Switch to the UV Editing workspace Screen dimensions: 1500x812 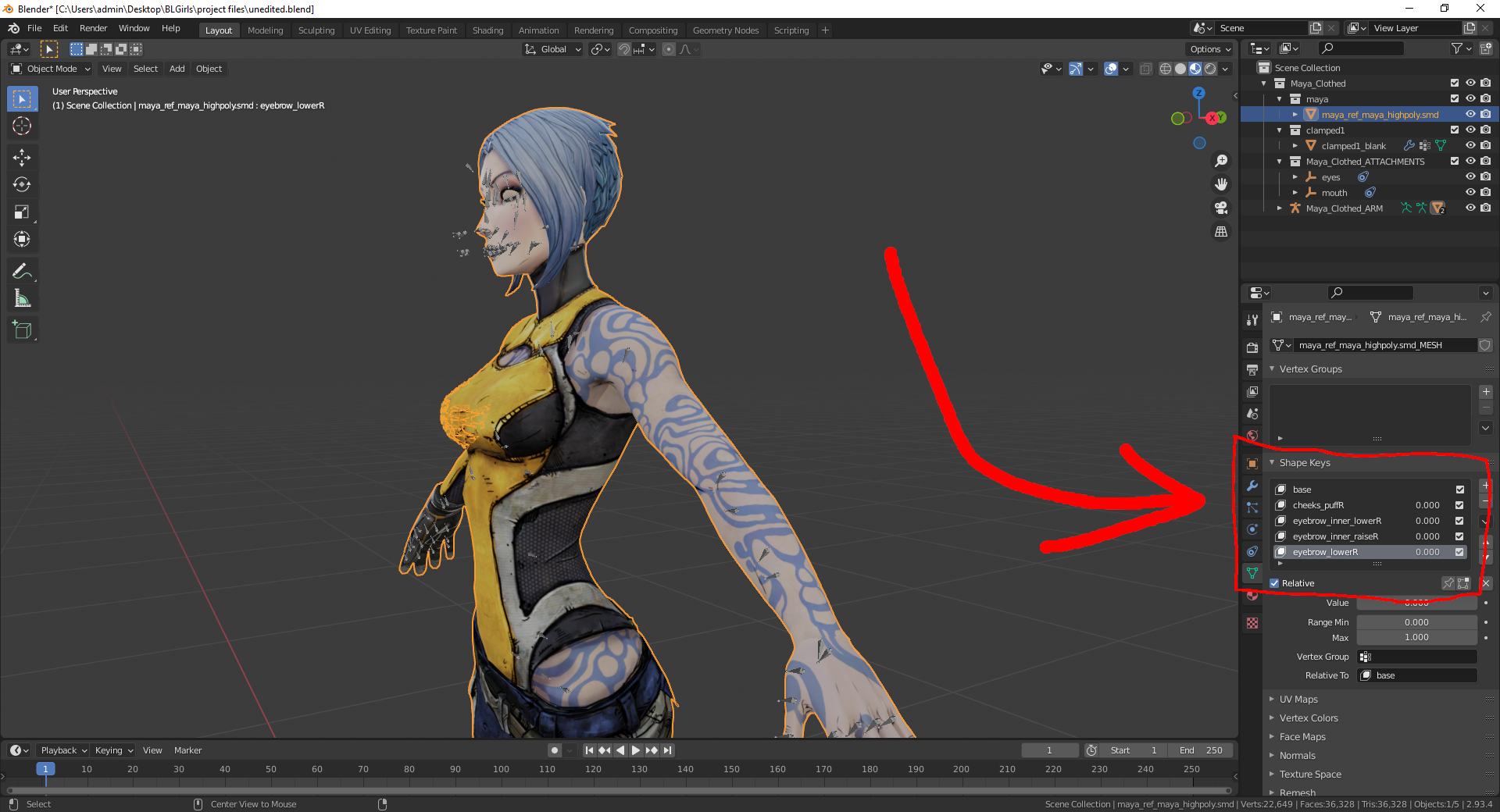pyautogui.click(x=370, y=30)
